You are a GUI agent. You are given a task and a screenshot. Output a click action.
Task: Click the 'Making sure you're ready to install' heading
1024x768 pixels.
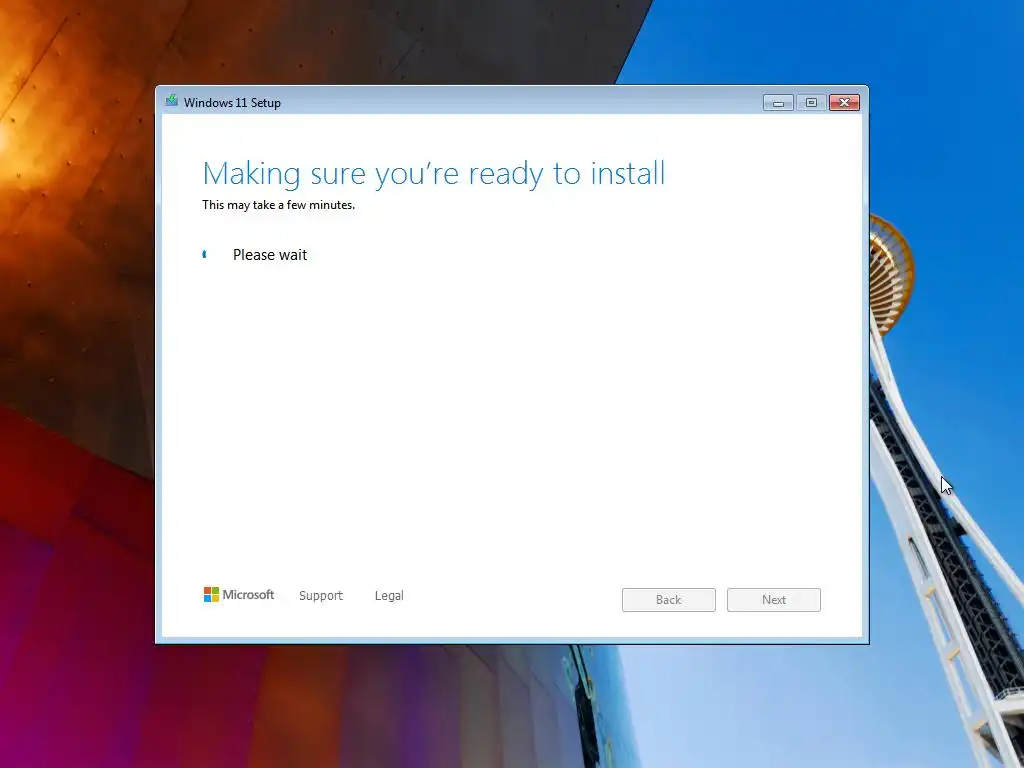click(x=434, y=174)
